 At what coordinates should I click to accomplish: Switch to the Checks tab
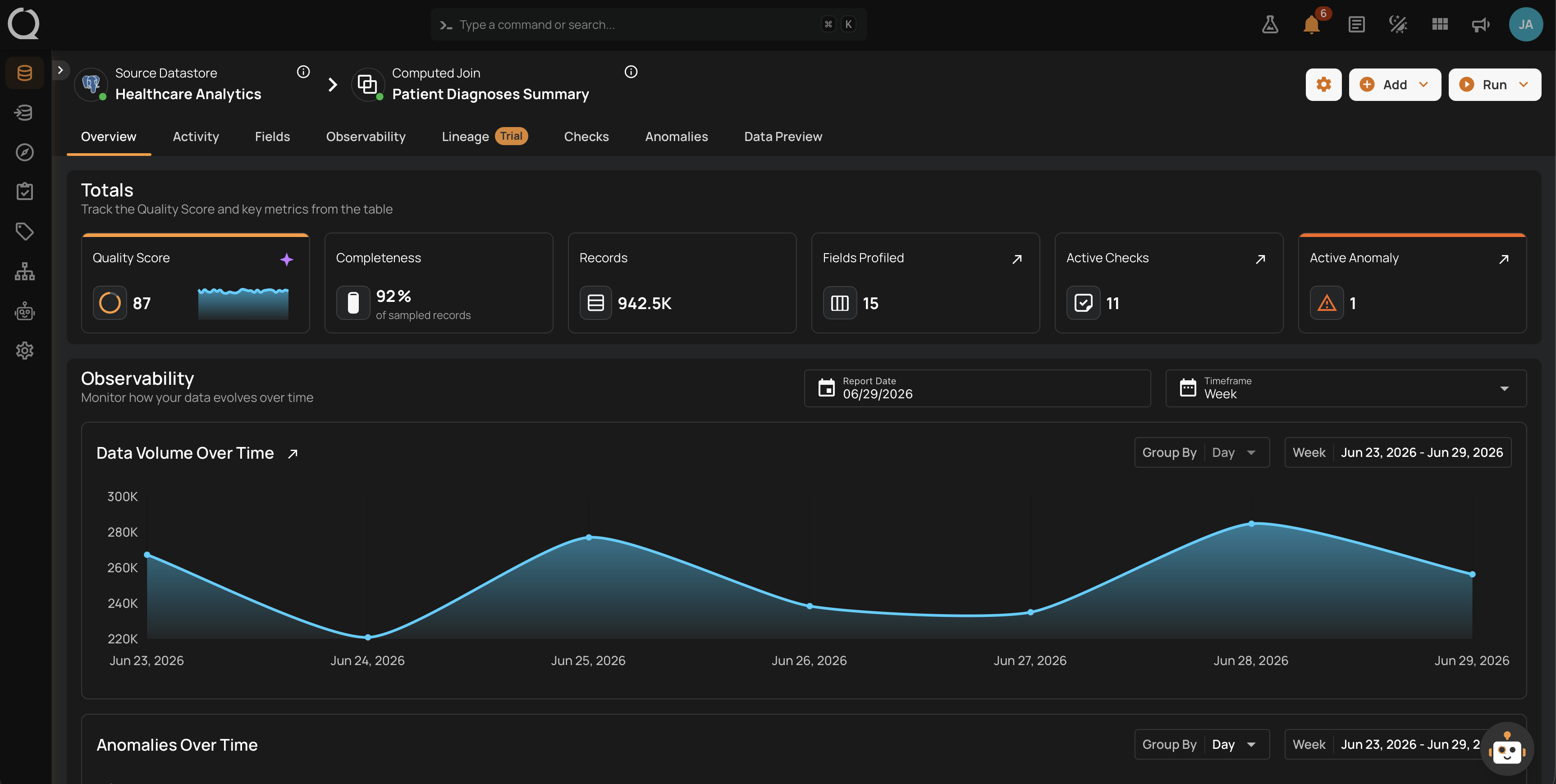586,137
